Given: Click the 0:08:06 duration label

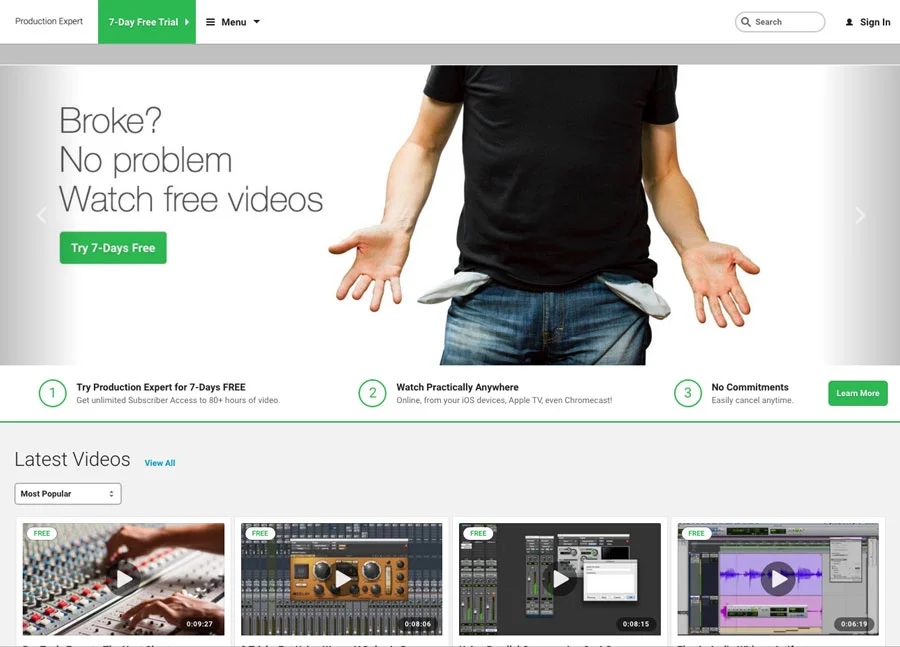Looking at the screenshot, I should tap(418, 624).
